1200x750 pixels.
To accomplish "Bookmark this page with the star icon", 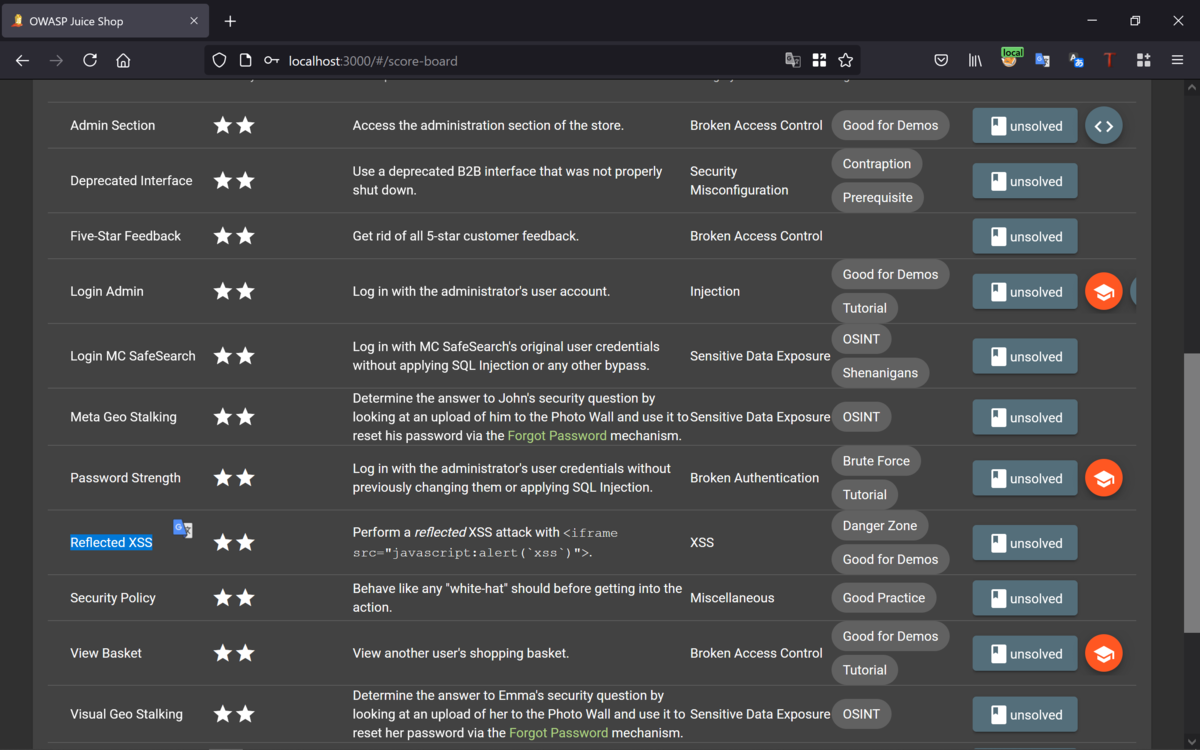I will [x=845, y=60].
